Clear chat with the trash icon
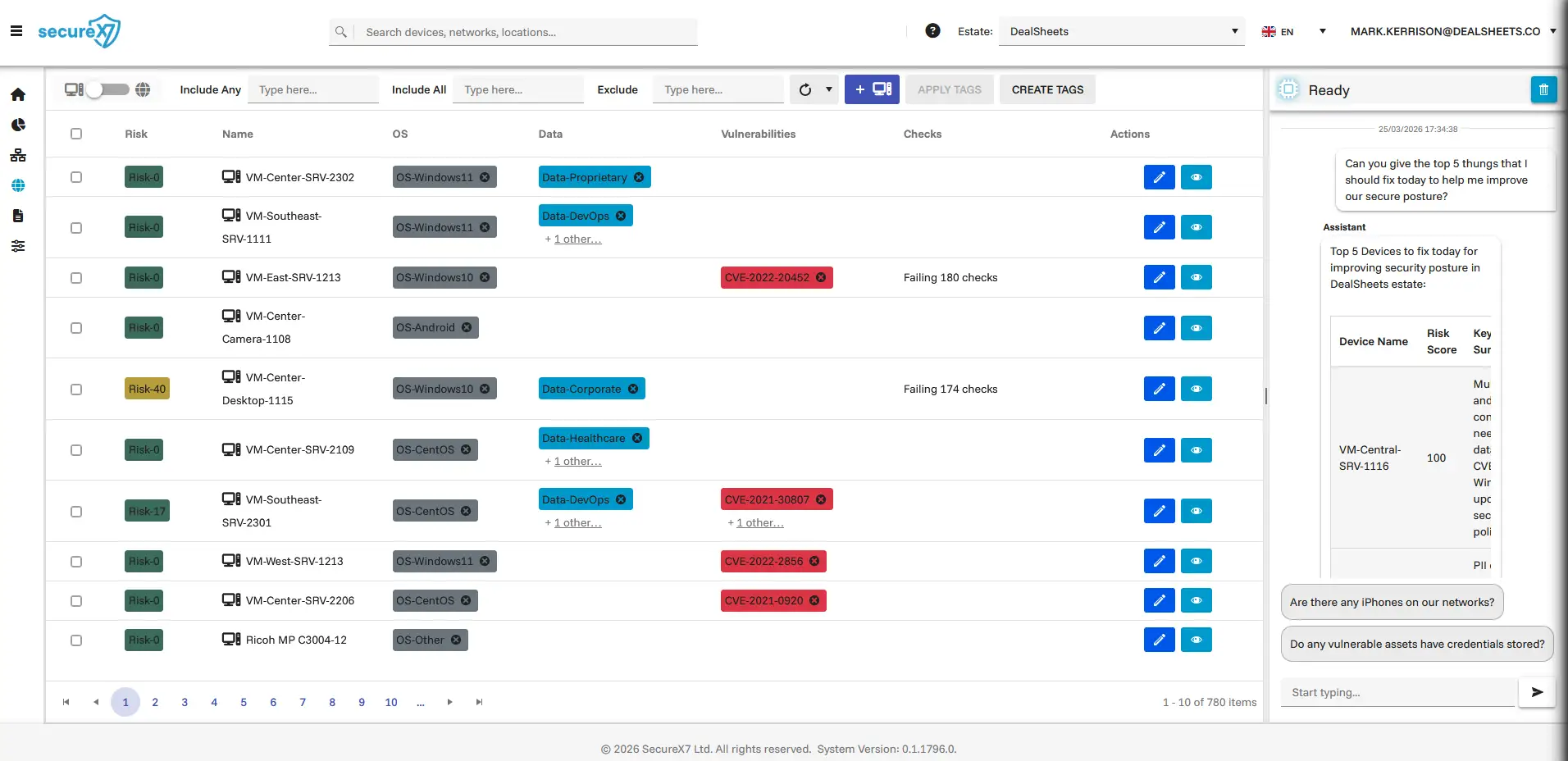The width and height of the screenshot is (1568, 761). coord(1543,89)
